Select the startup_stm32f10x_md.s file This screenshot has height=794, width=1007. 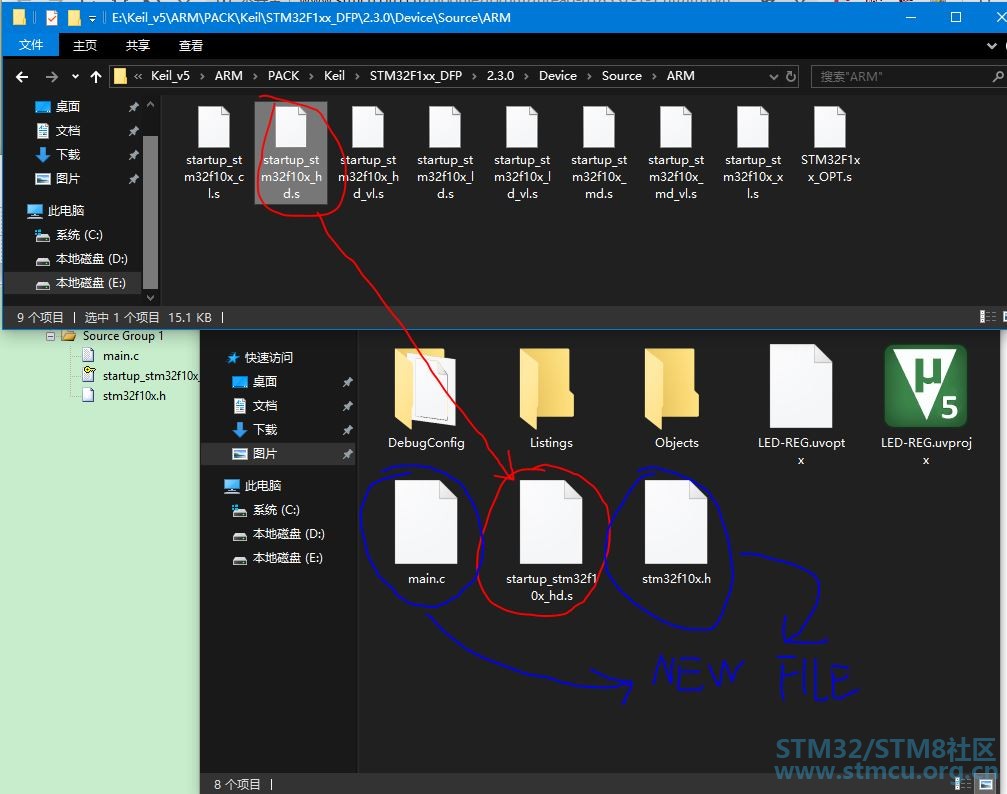599,153
